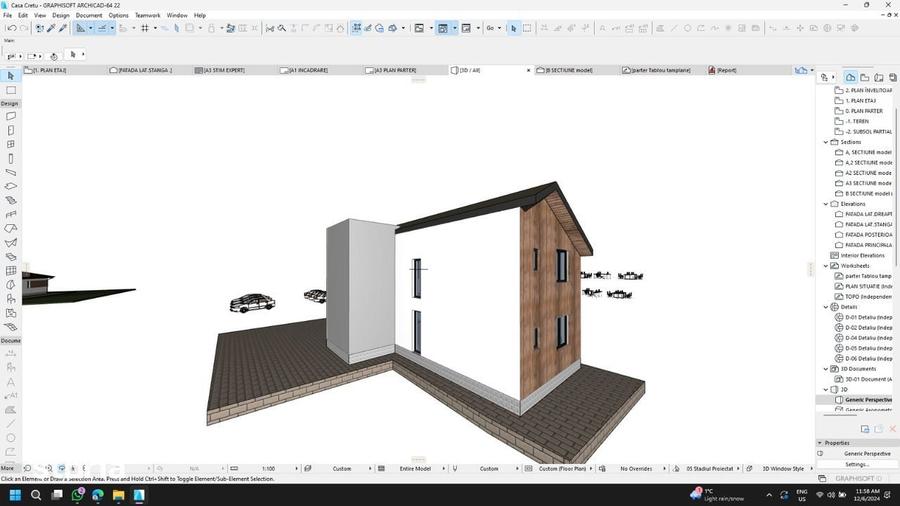Select the Arrow tool in the toolbox
The width and height of the screenshot is (900, 506).
(11, 76)
